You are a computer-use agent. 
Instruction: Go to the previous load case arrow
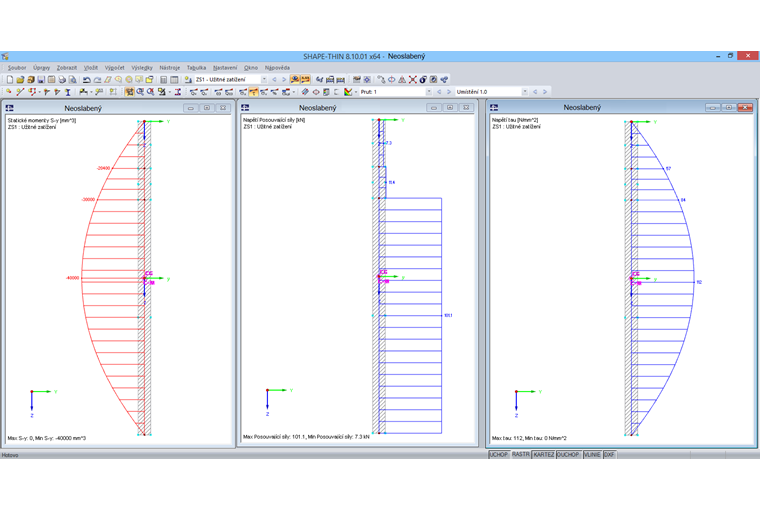click(x=274, y=80)
